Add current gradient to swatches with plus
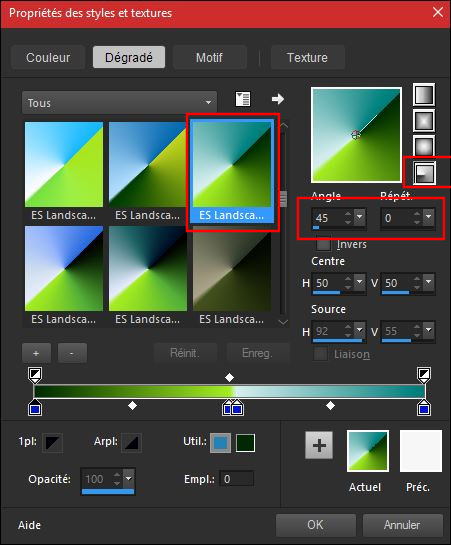451x545 pixels. tap(319, 445)
